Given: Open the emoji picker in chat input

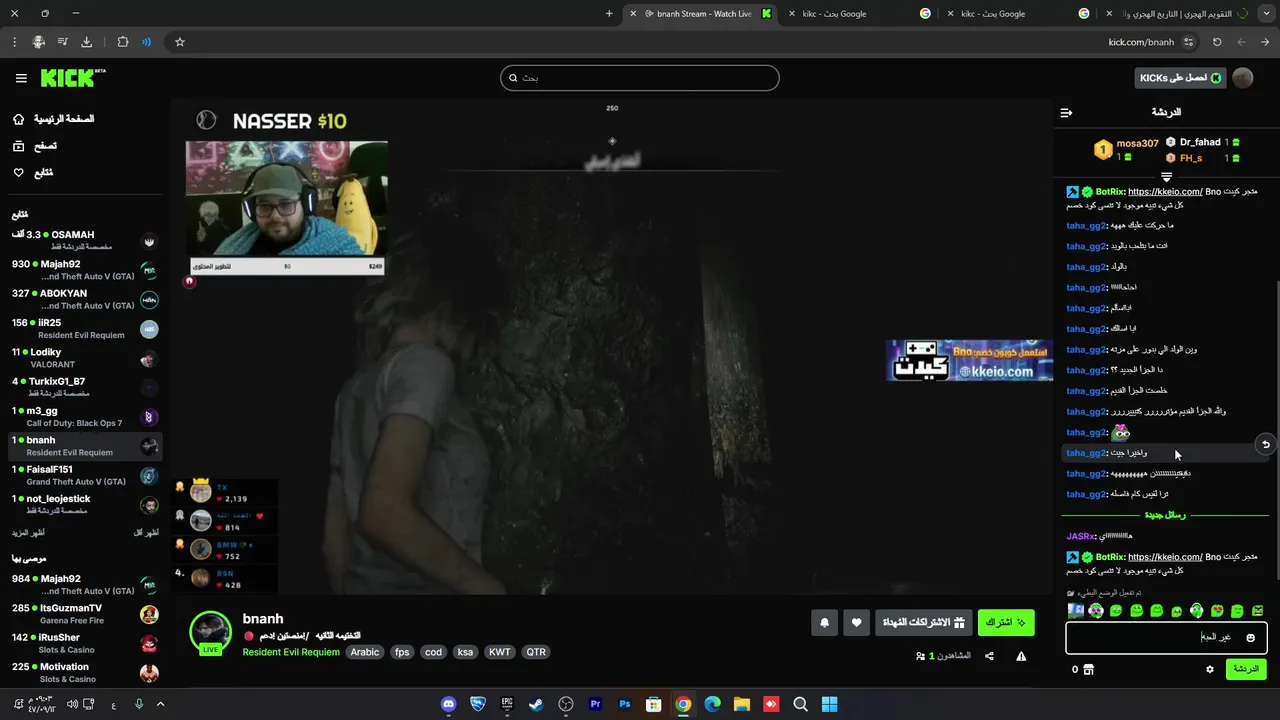Looking at the screenshot, I should (1250, 638).
